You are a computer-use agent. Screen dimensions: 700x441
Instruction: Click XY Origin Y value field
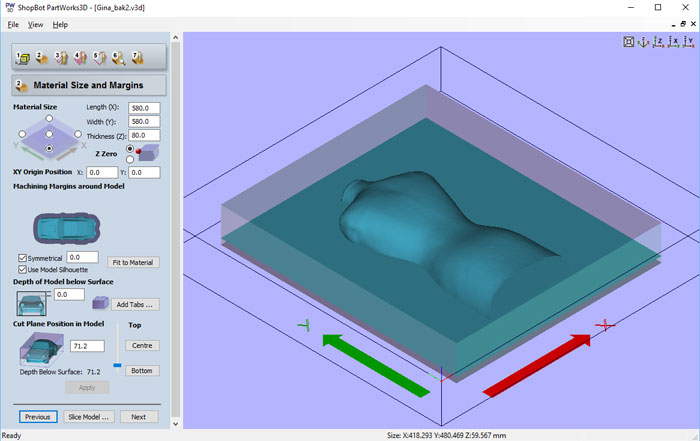pyautogui.click(x=144, y=172)
